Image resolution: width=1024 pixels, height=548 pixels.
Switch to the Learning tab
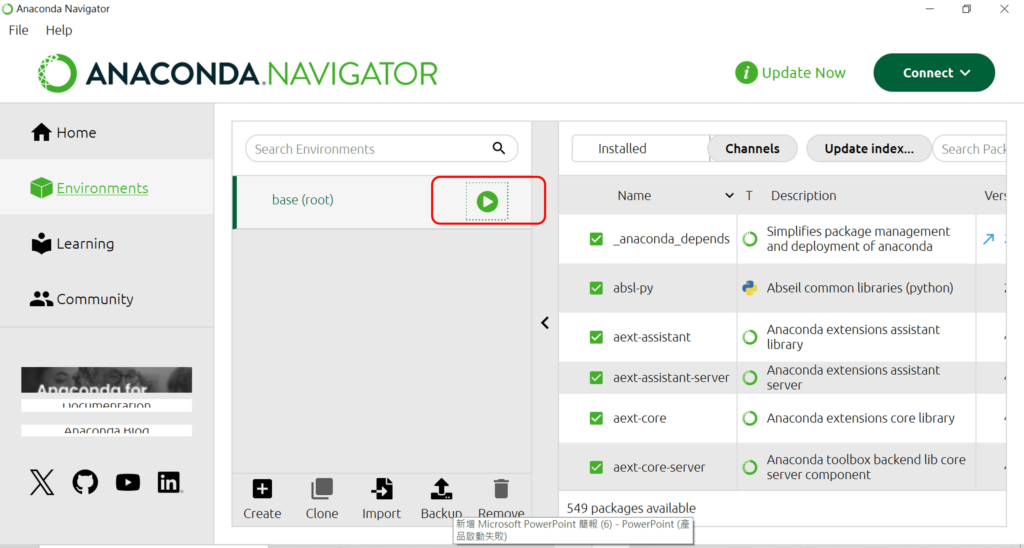[85, 244]
